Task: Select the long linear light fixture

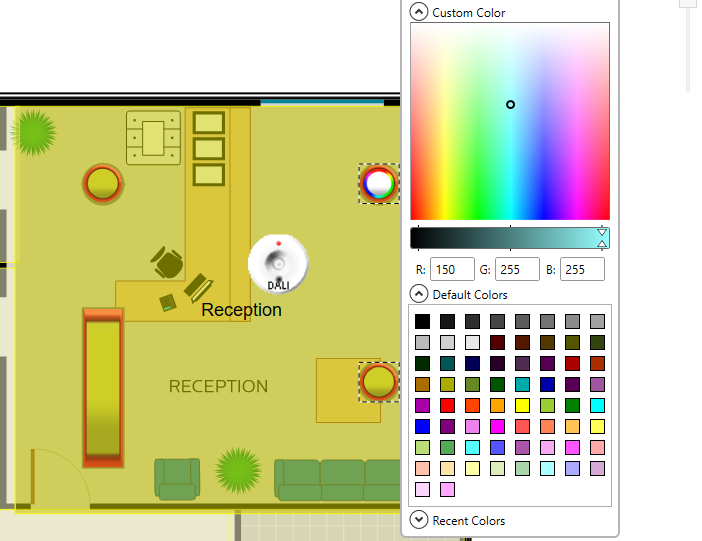Action: 103,388
